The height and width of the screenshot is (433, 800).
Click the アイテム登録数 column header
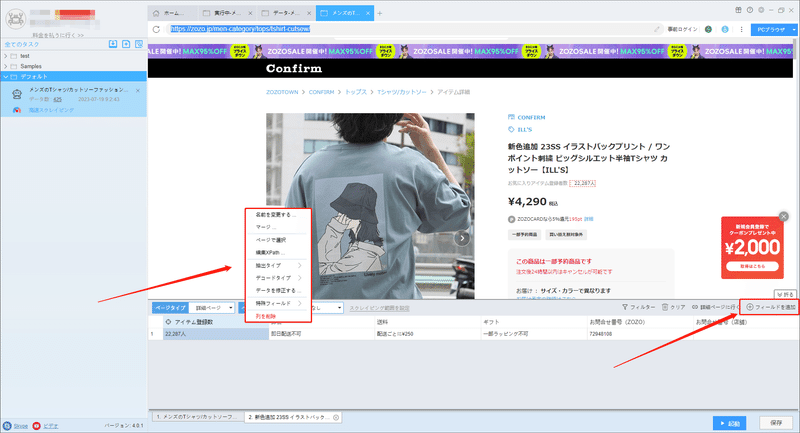click(216, 322)
